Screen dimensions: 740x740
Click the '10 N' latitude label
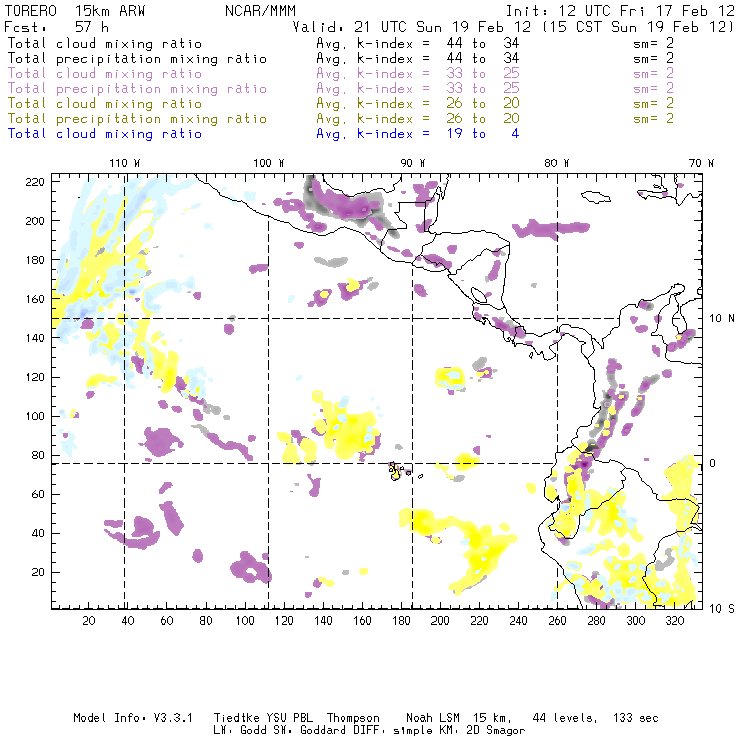click(722, 319)
